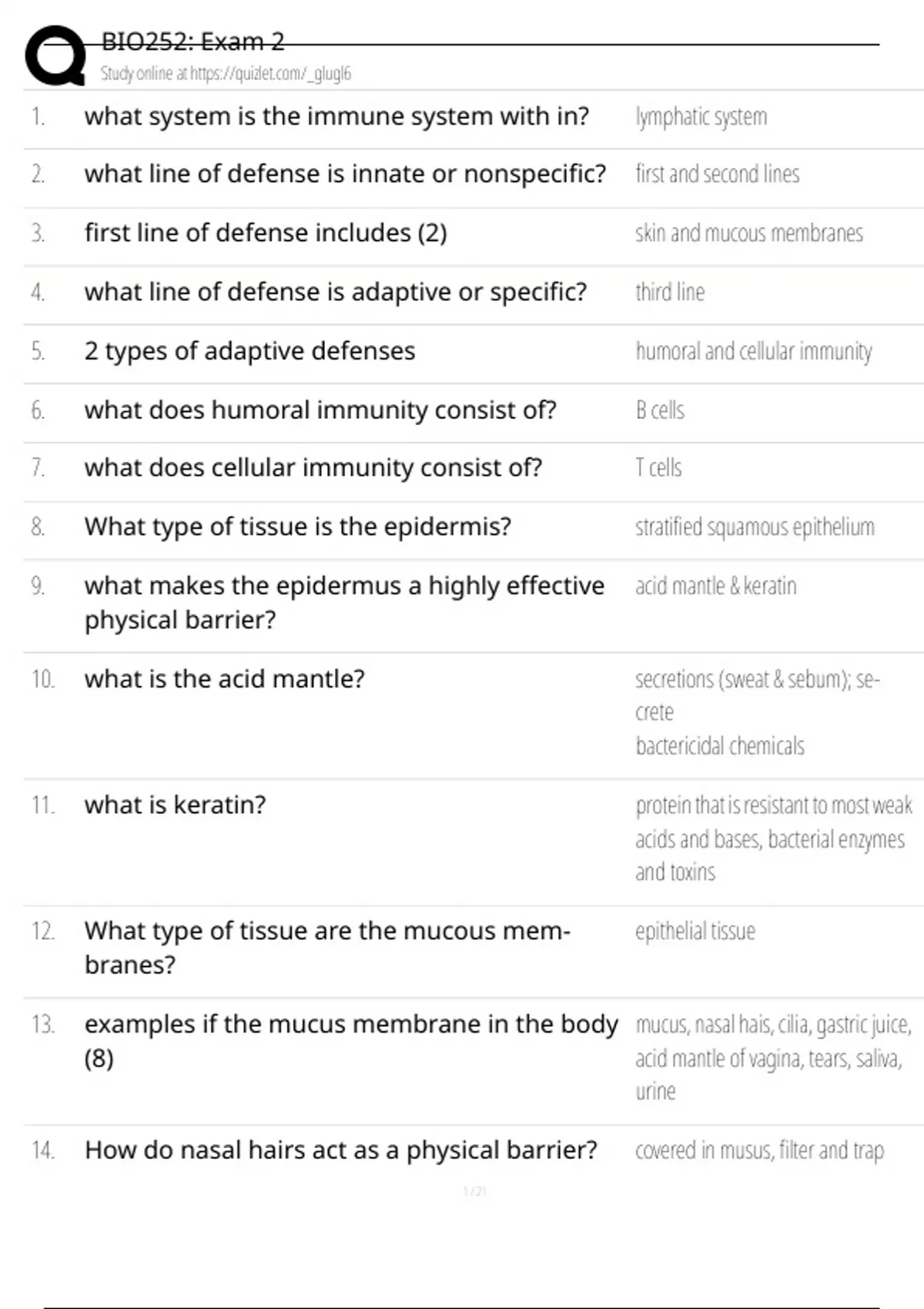Select the nasal hairs physical barrier question
Image resolution: width=924 pixels, height=1309 pixels.
(340, 1150)
